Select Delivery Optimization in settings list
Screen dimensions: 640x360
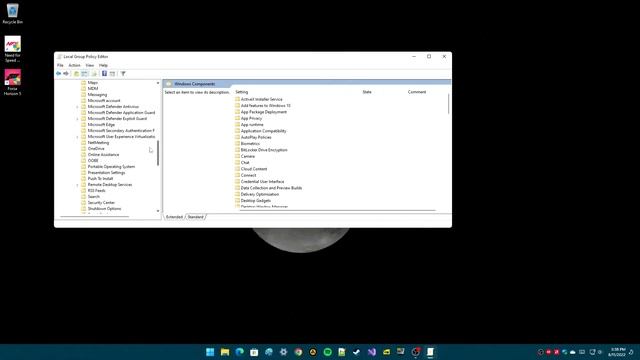pyautogui.click(x=260, y=194)
